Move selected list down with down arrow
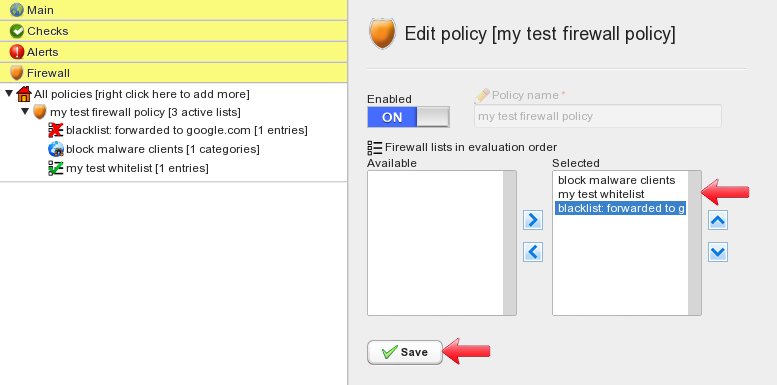Viewport: 777px width, 385px height. [x=718, y=253]
